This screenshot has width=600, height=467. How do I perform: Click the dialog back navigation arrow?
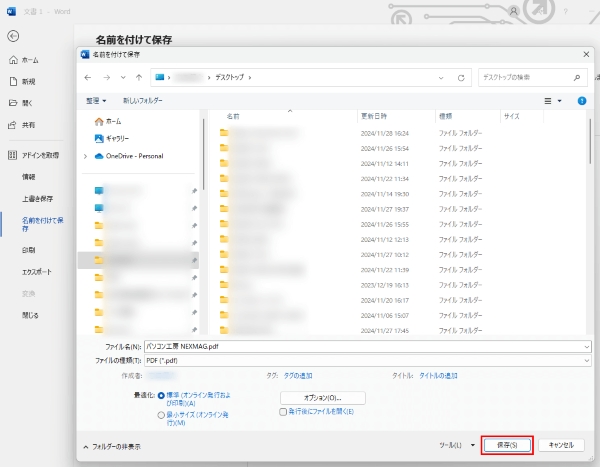click(88, 78)
